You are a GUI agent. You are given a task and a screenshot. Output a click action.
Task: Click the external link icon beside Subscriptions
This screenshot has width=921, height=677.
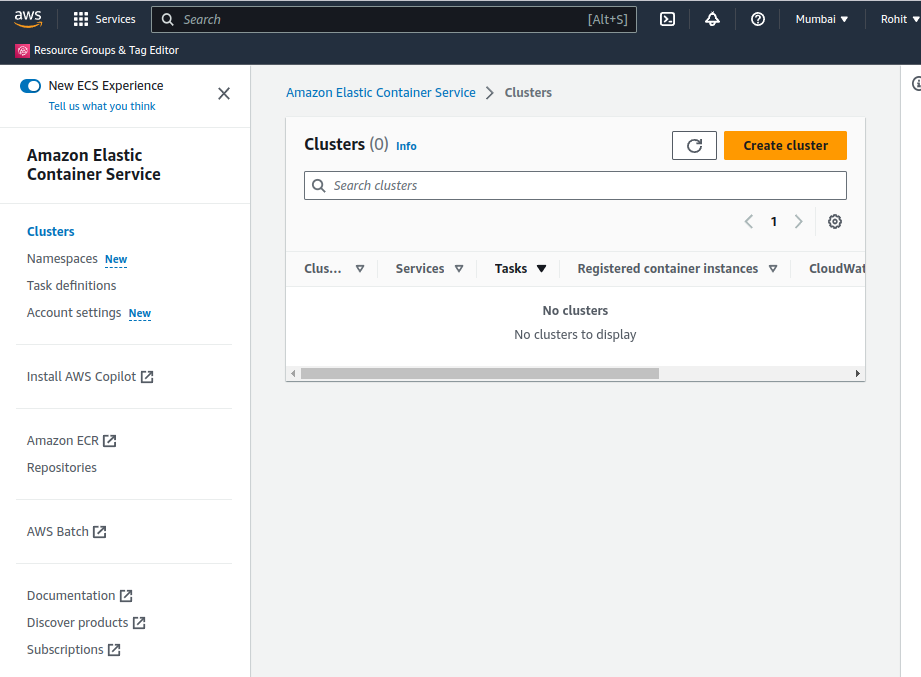coord(115,650)
